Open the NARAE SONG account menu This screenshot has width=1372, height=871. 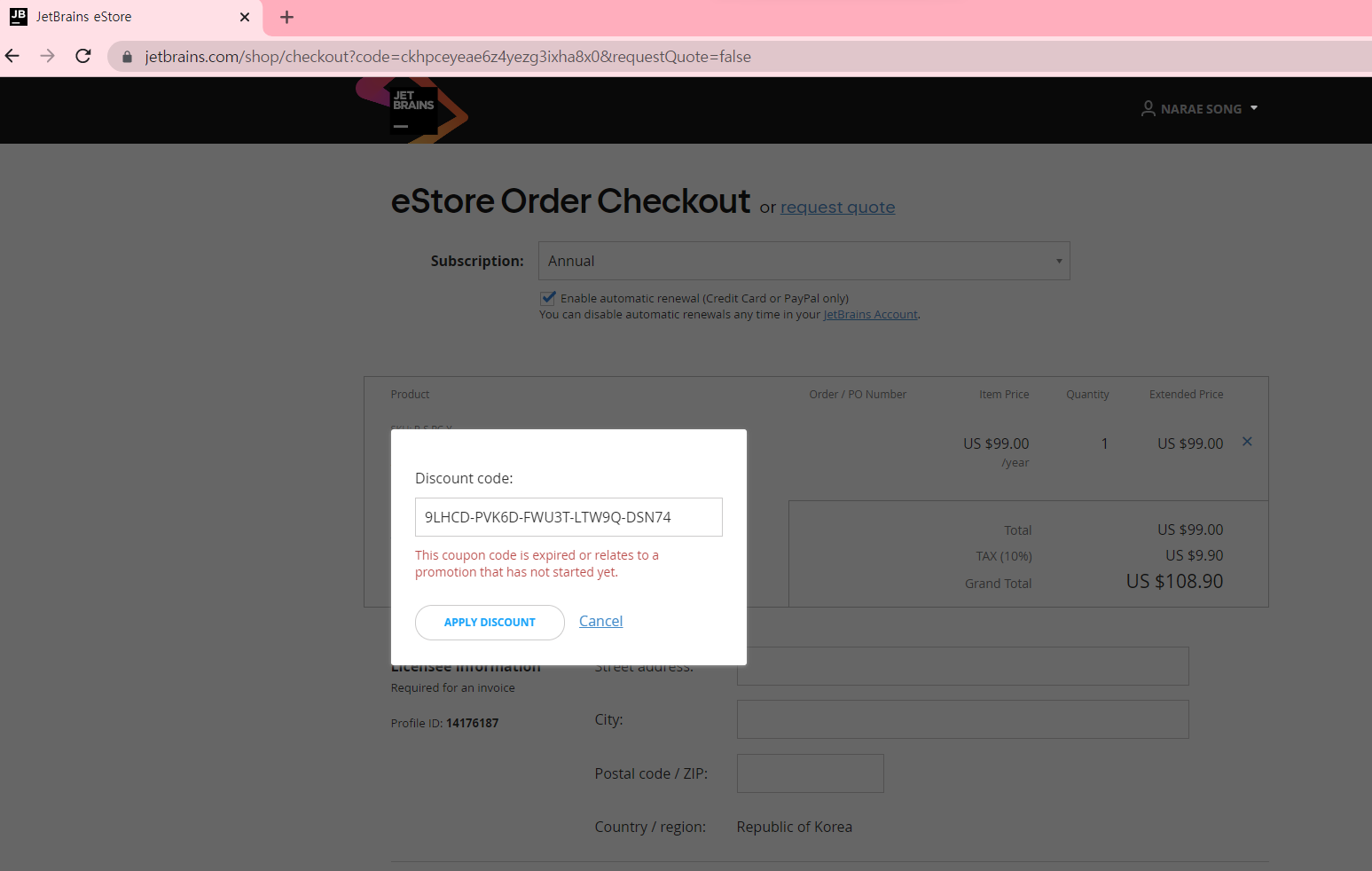coord(1200,108)
